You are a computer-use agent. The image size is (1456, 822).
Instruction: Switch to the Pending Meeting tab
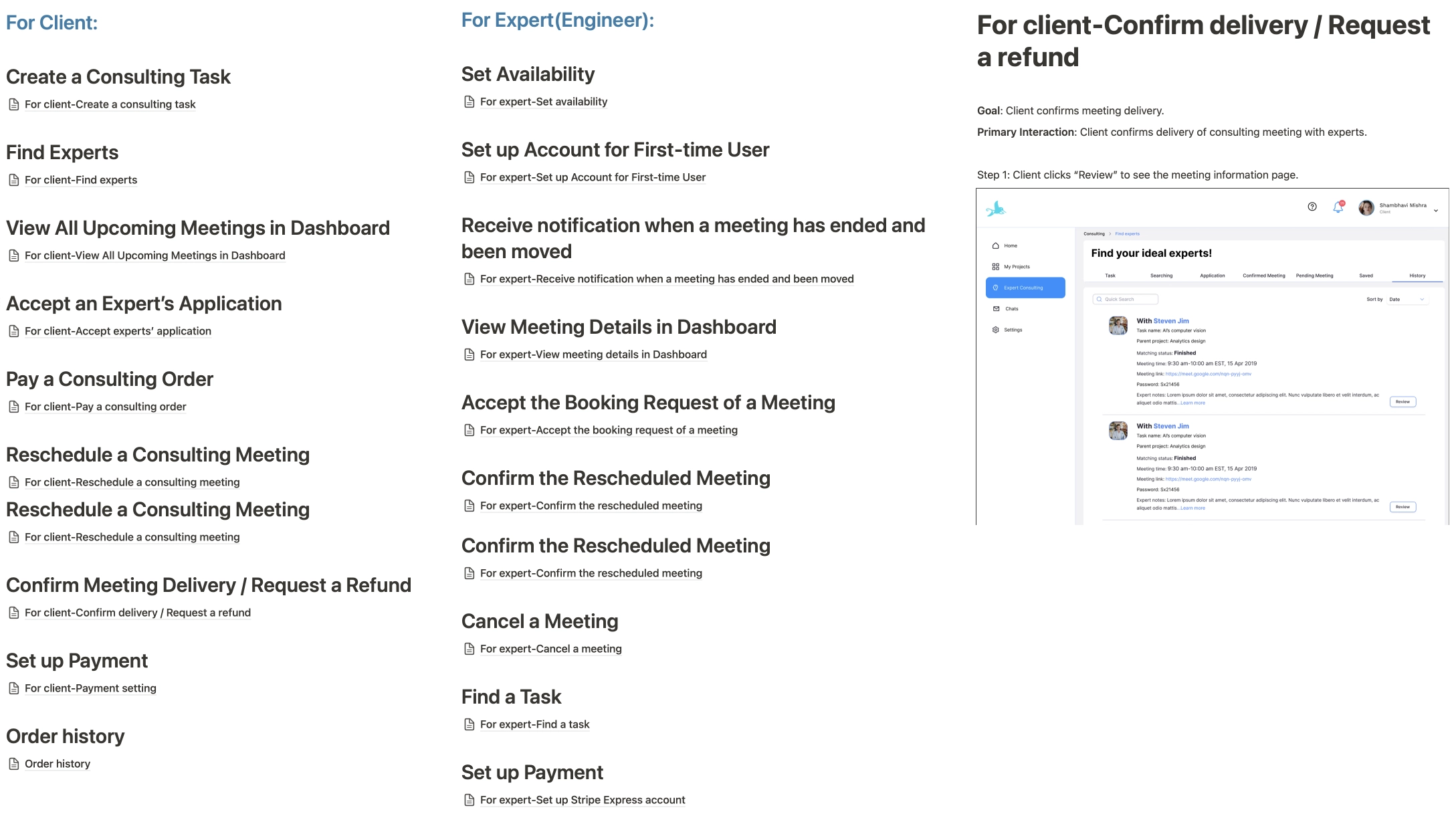1314,276
